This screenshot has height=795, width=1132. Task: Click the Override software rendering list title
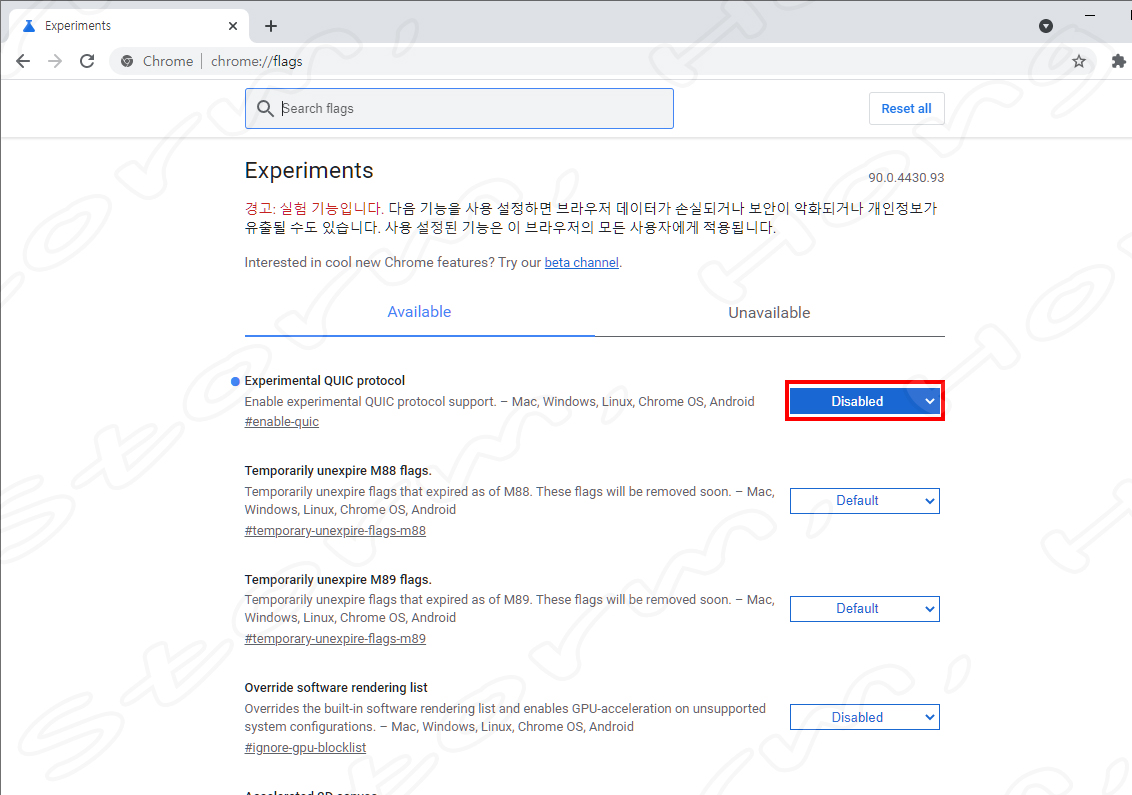(336, 687)
